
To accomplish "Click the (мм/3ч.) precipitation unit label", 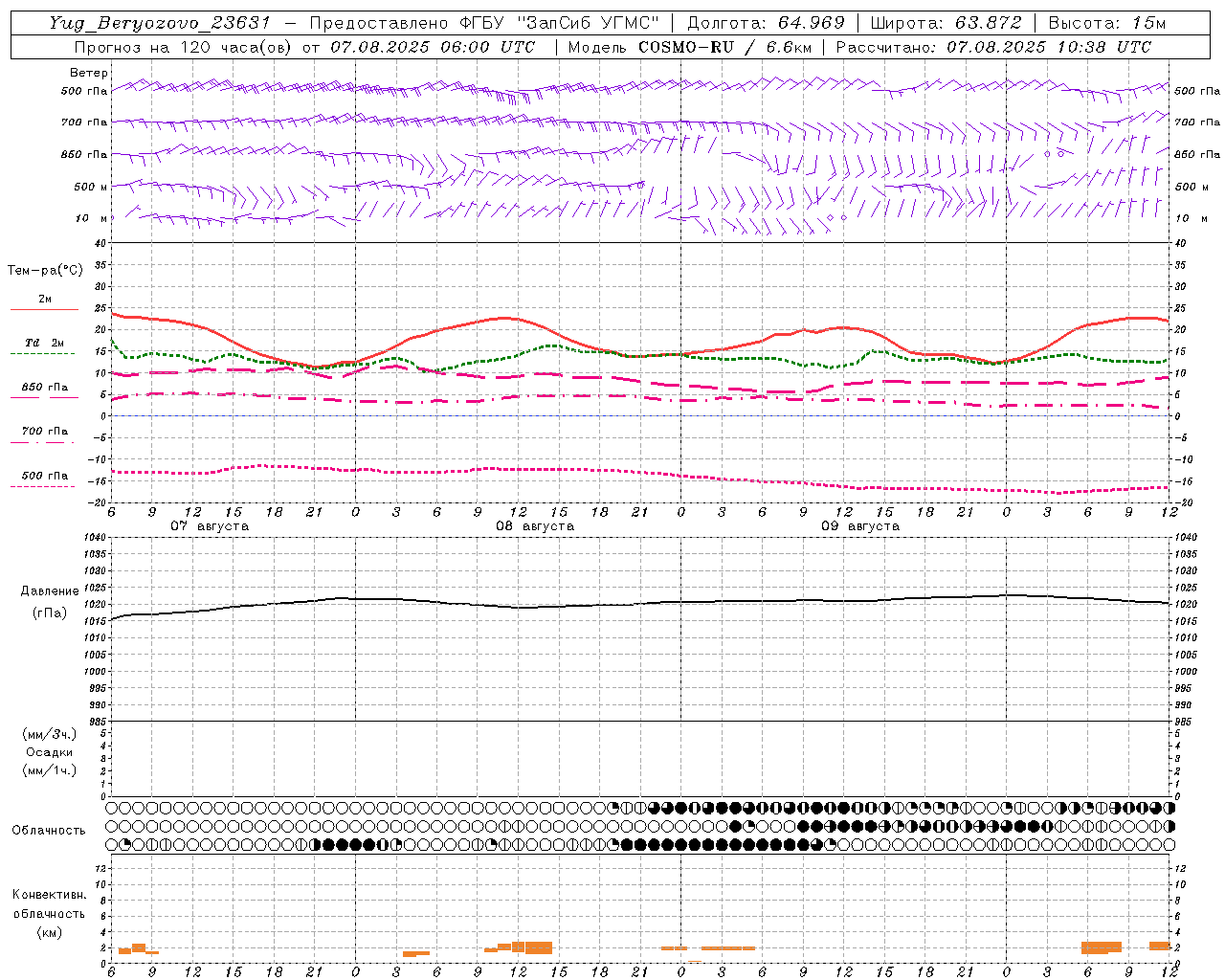I will pos(50,734).
